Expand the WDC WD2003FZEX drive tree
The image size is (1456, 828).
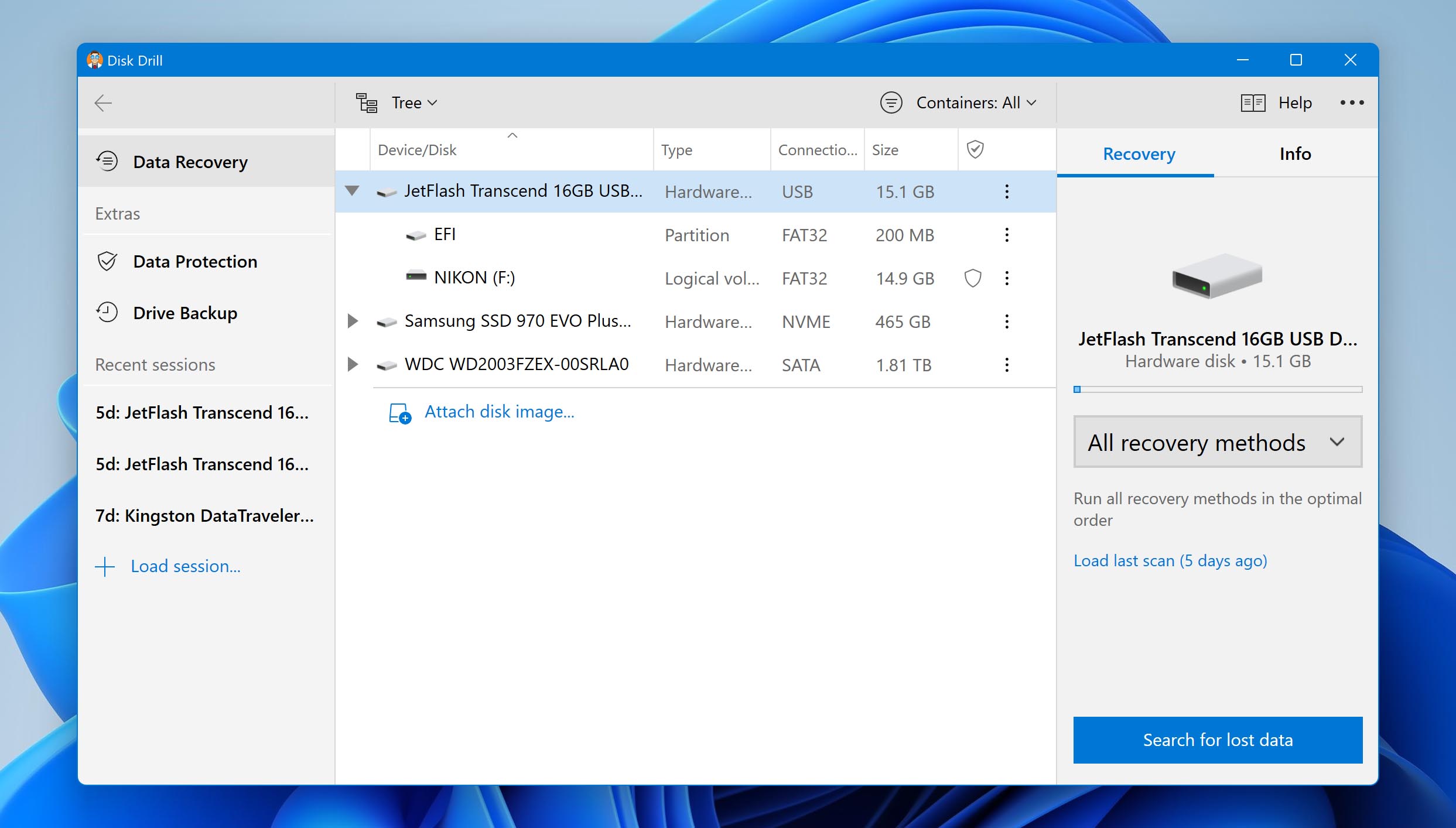point(353,364)
